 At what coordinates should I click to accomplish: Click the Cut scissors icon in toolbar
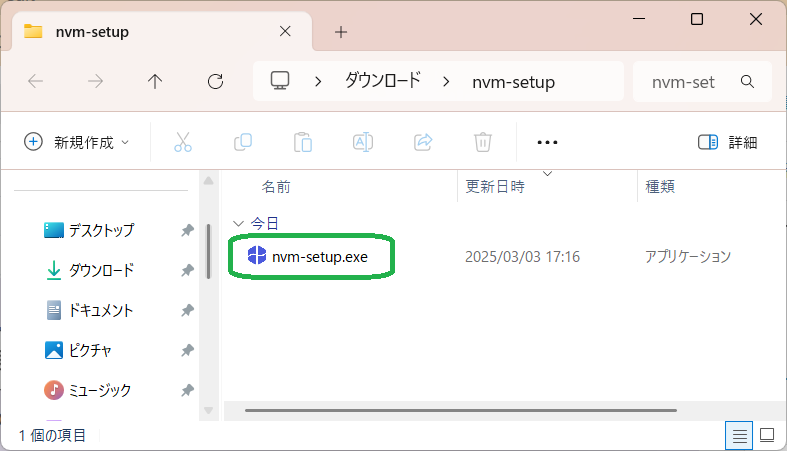pos(182,142)
